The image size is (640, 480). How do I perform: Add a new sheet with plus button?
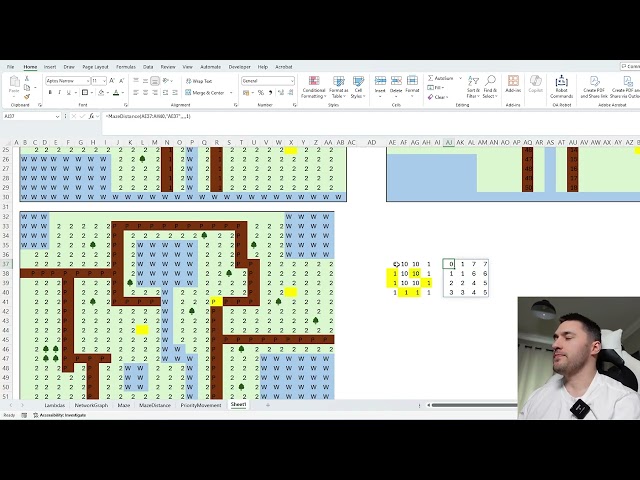coord(268,405)
